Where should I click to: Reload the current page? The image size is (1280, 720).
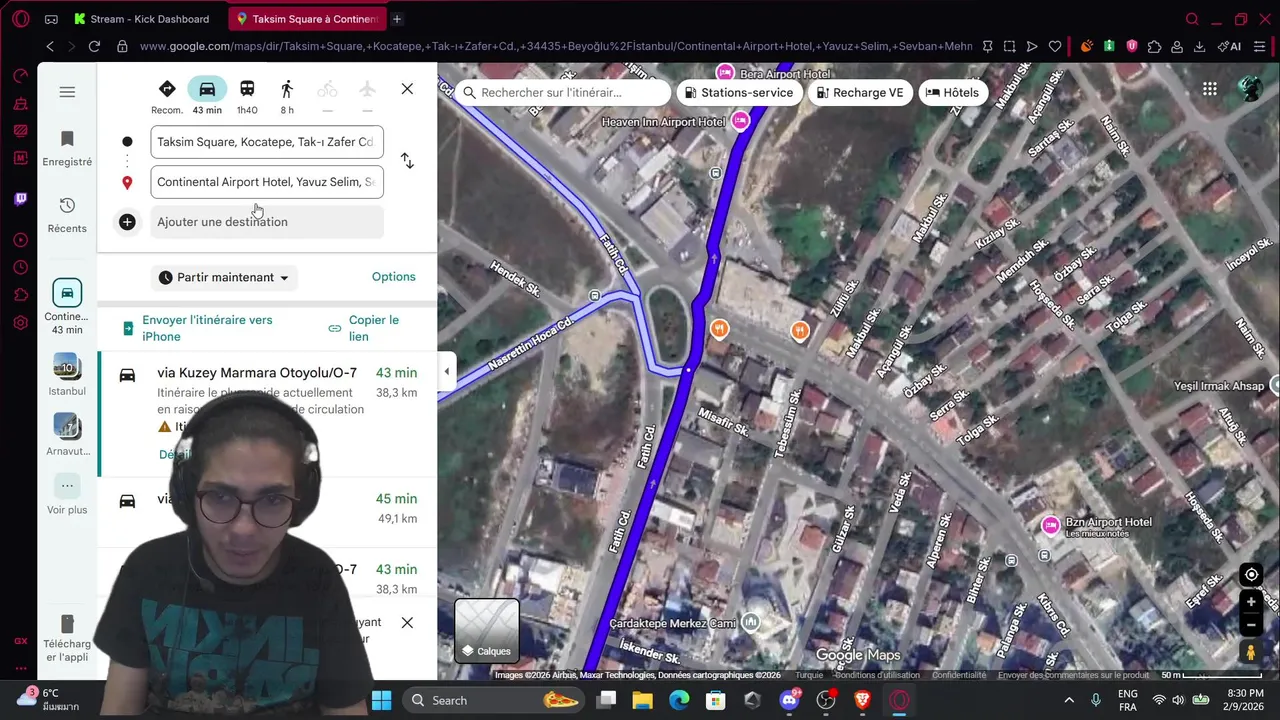point(94,46)
